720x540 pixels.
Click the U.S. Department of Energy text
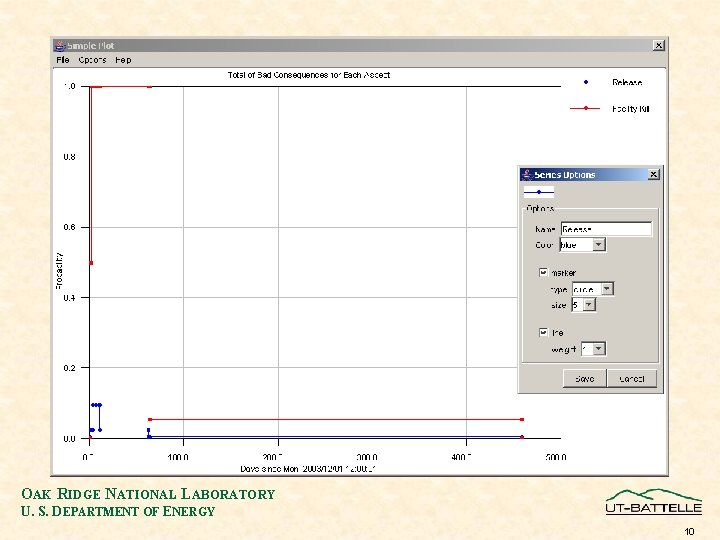click(x=118, y=511)
